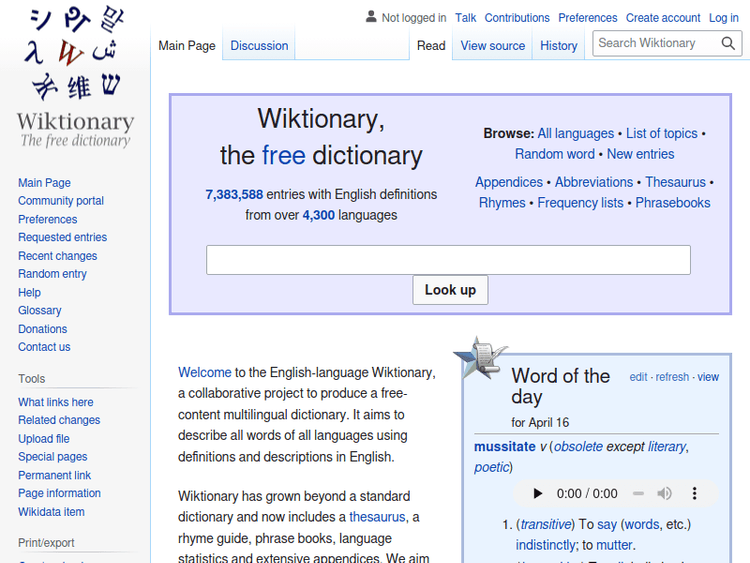Image resolution: width=750 pixels, height=563 pixels.
Task: Mute the audio player volume icon
Action: [665, 493]
